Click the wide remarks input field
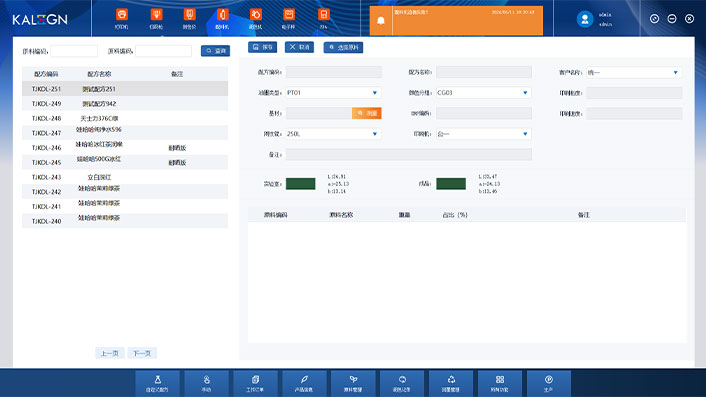 408,154
